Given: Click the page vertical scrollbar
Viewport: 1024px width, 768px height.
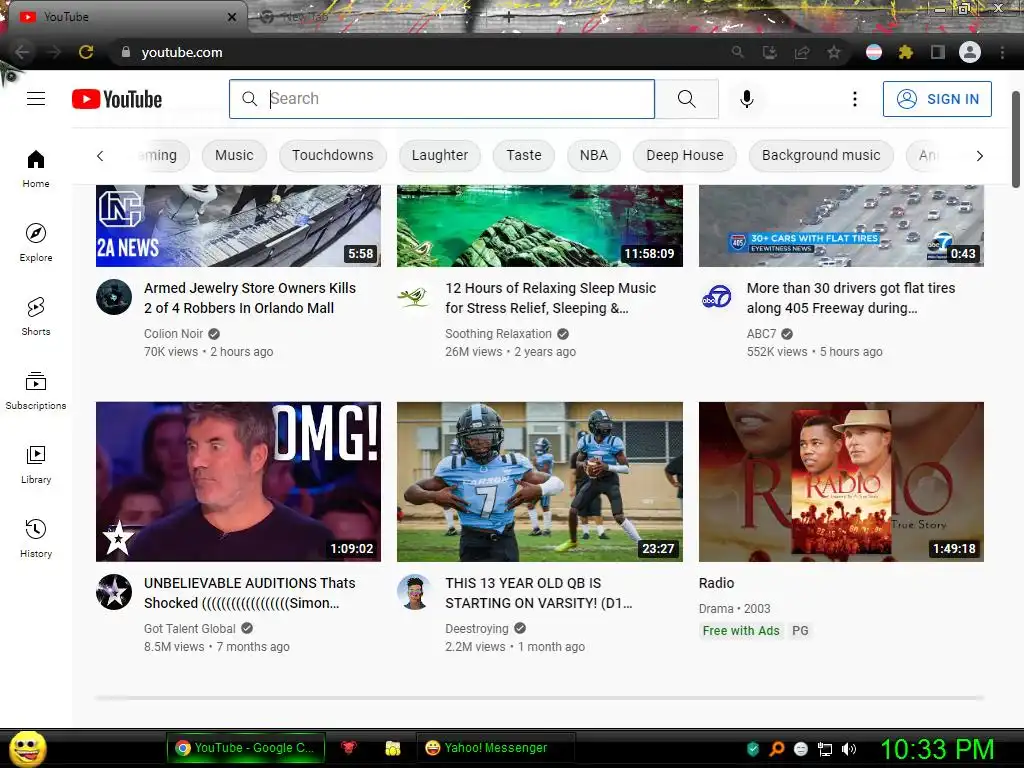Looking at the screenshot, I should click(x=1016, y=140).
